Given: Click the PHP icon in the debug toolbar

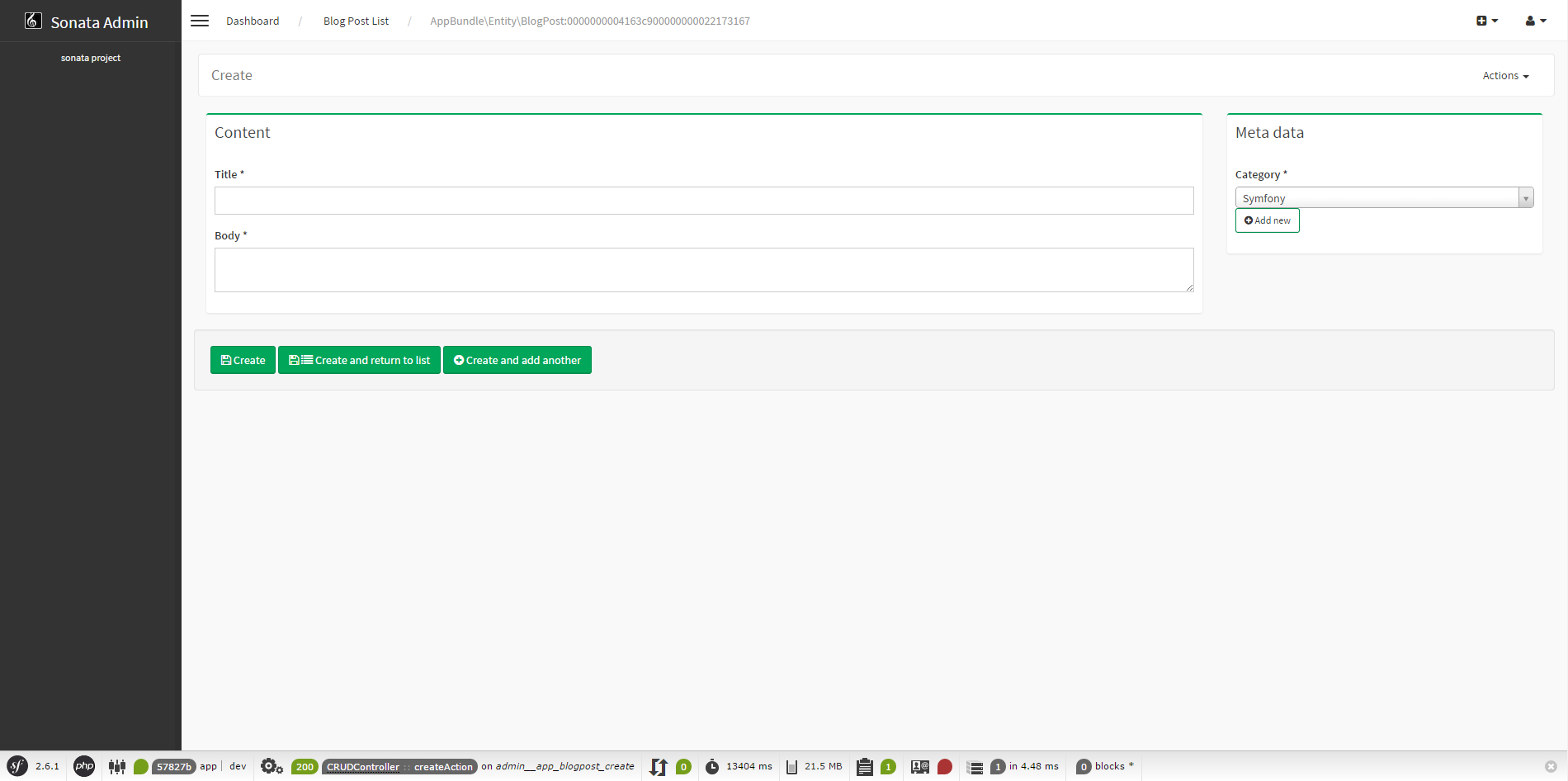Looking at the screenshot, I should click(84, 766).
